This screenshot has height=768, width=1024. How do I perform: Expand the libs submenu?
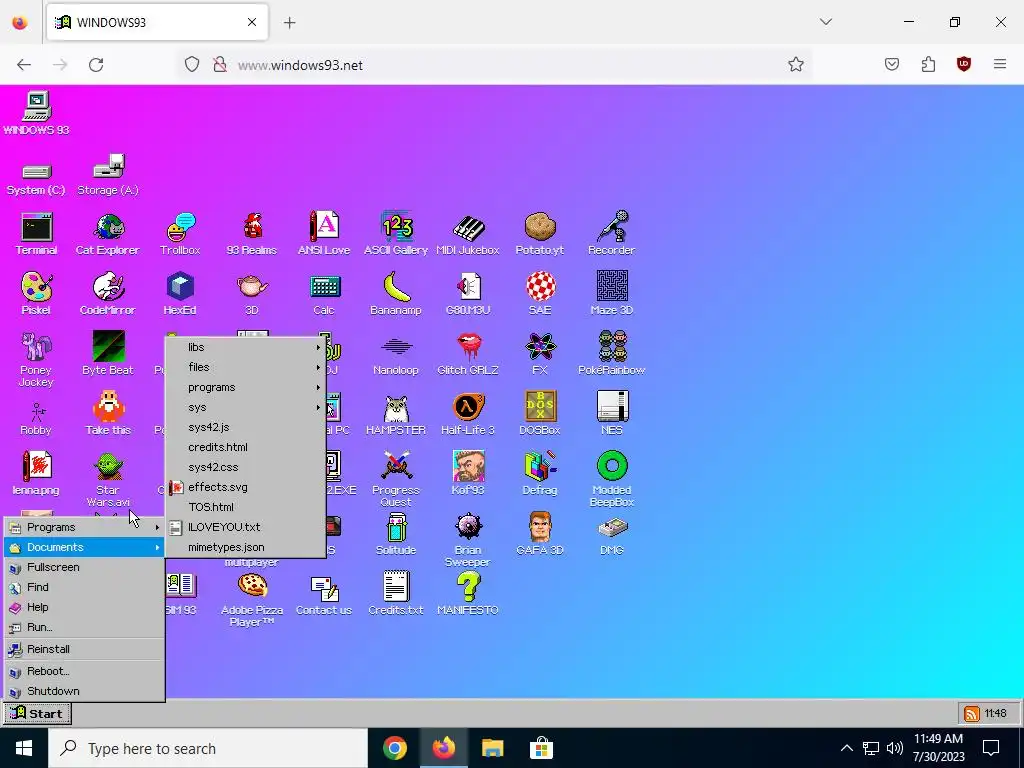[x=246, y=347]
